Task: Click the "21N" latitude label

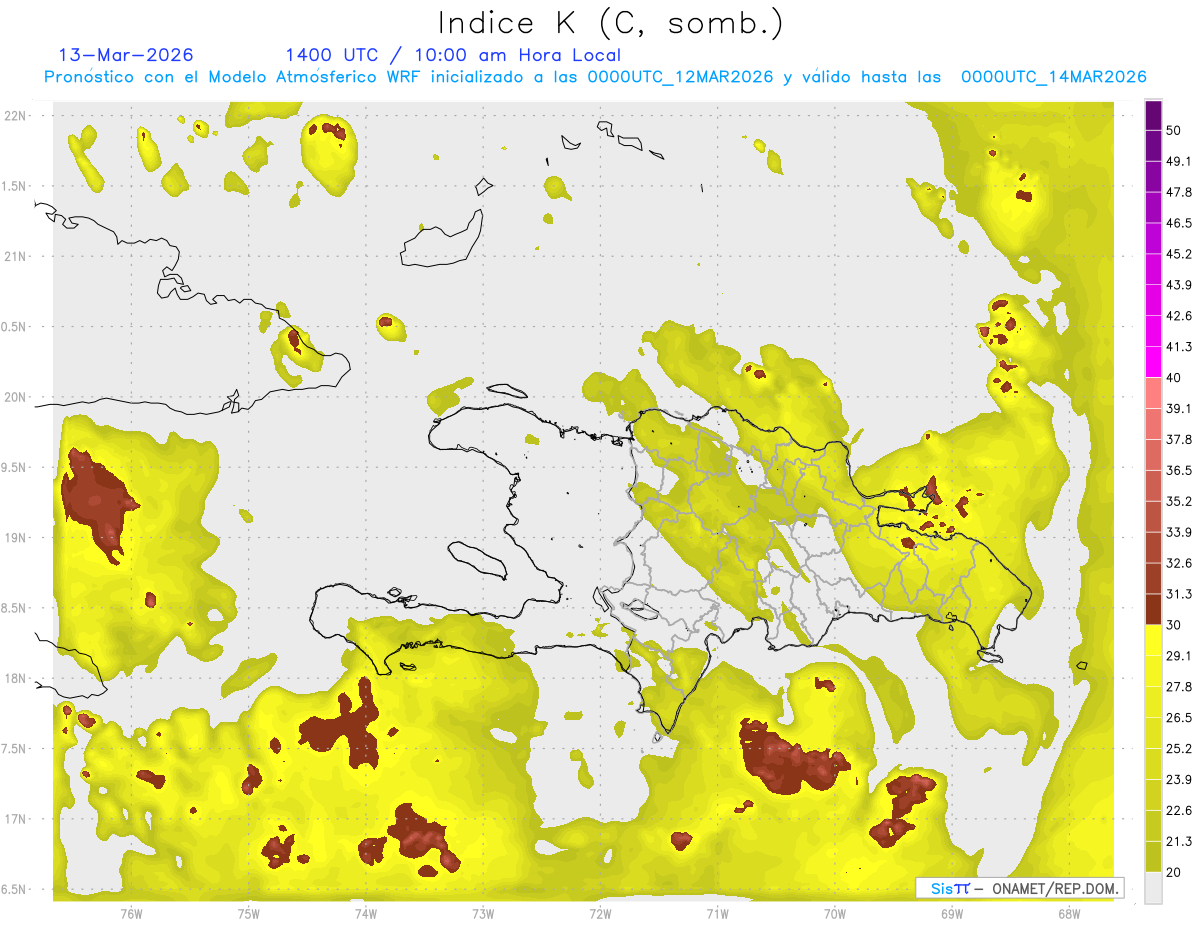Action: pyautogui.click(x=16, y=257)
